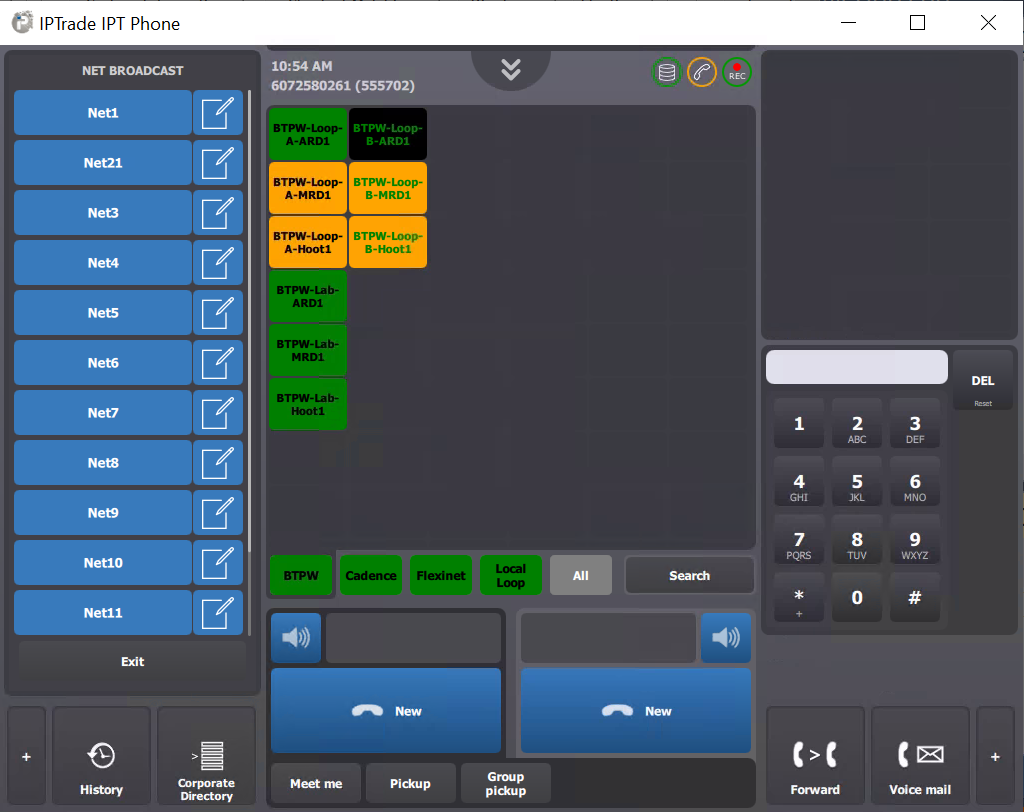
Task: Select BTPW-Loop-A-Hoot1 line key
Action: click(x=308, y=242)
